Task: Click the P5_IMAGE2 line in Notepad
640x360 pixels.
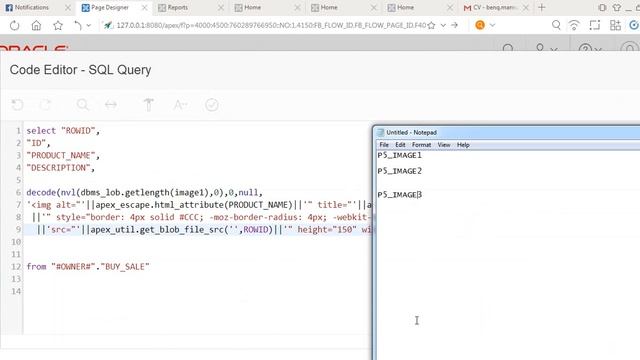Action: tap(400, 171)
